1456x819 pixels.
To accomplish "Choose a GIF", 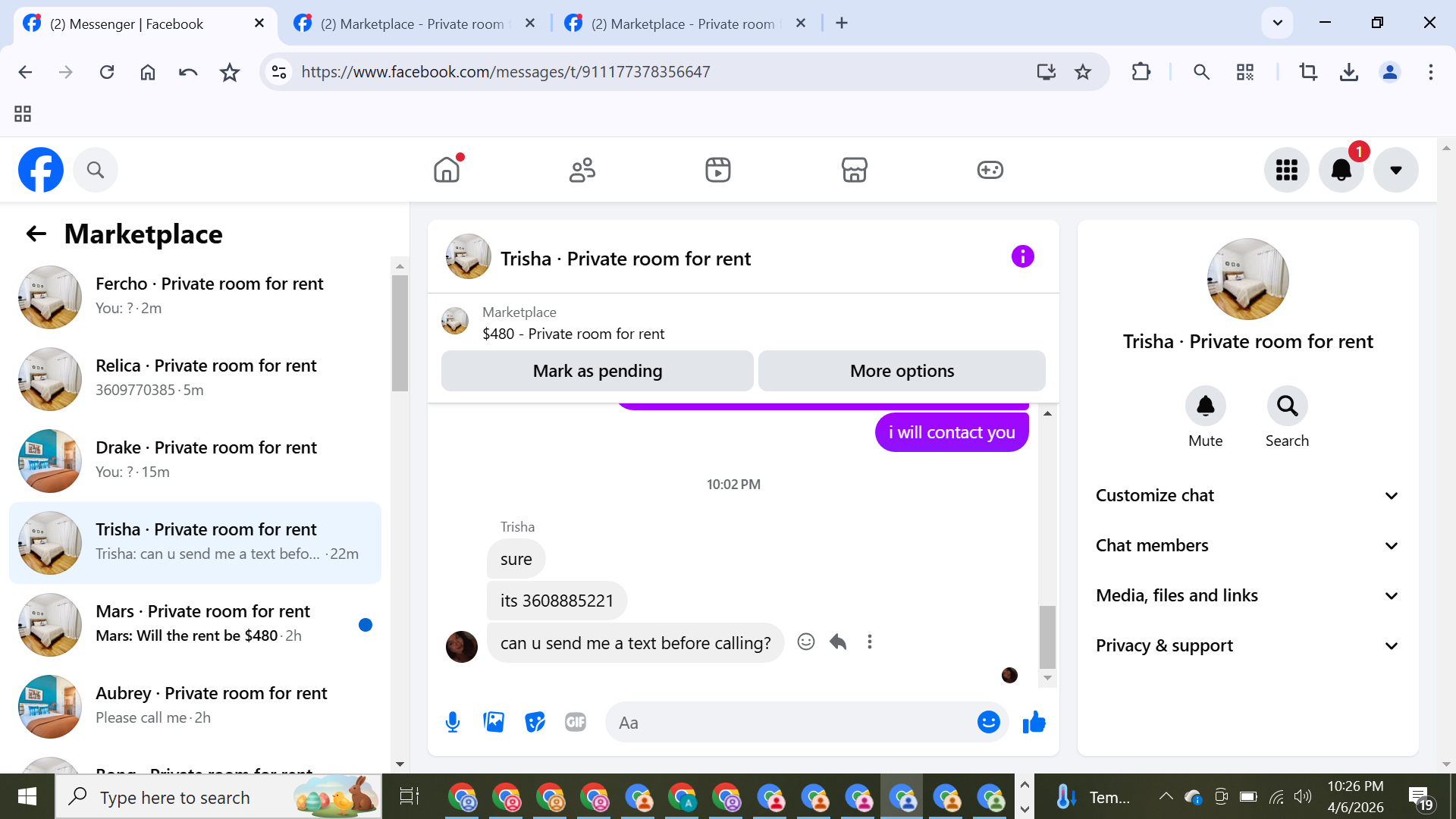I will tap(576, 722).
